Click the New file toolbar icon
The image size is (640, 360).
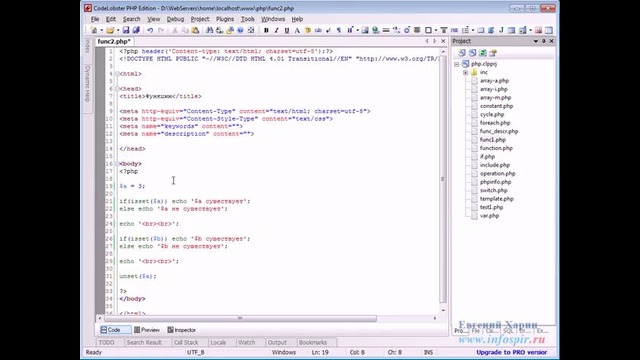(x=93, y=30)
